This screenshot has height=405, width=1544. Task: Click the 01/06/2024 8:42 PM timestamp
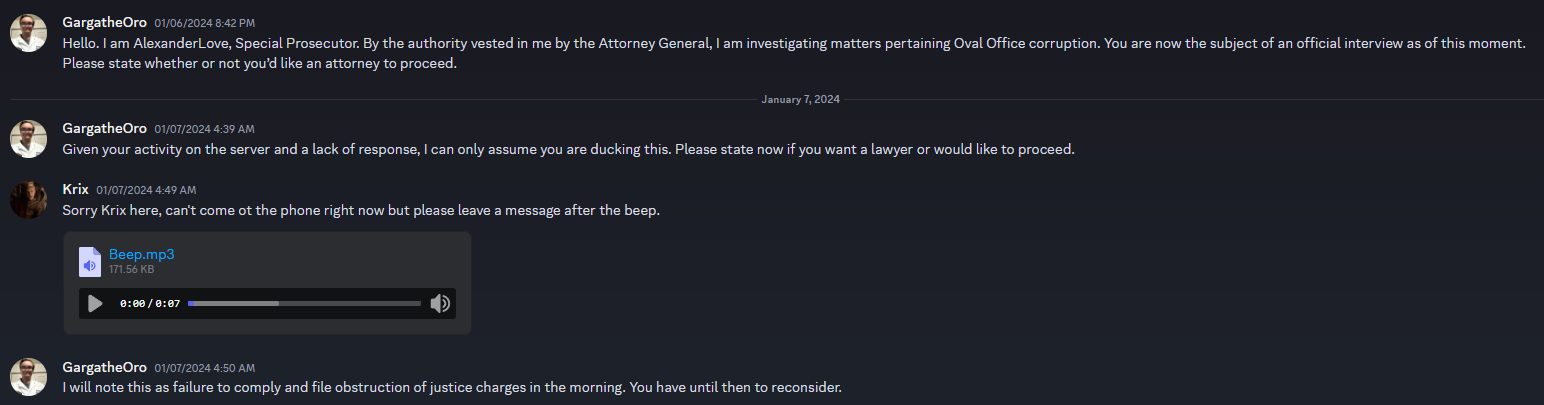(x=204, y=22)
